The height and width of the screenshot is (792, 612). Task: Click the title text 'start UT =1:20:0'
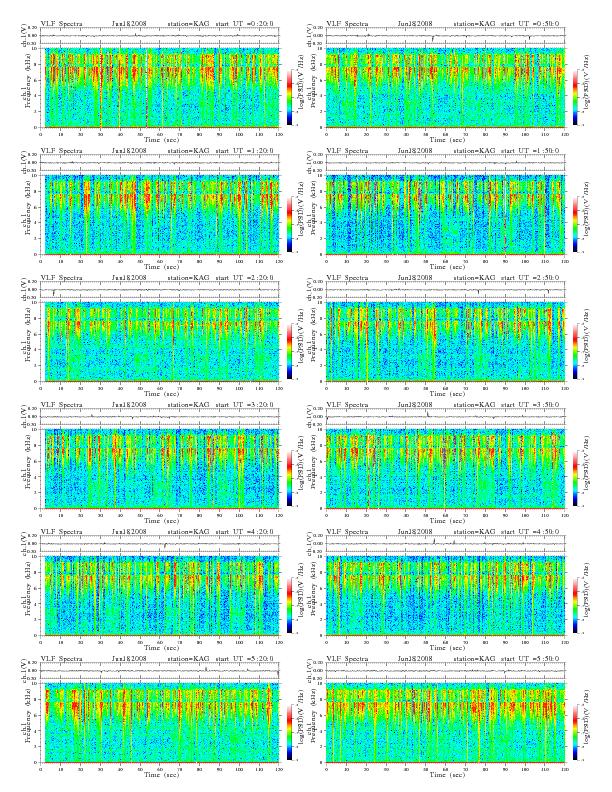[244, 151]
